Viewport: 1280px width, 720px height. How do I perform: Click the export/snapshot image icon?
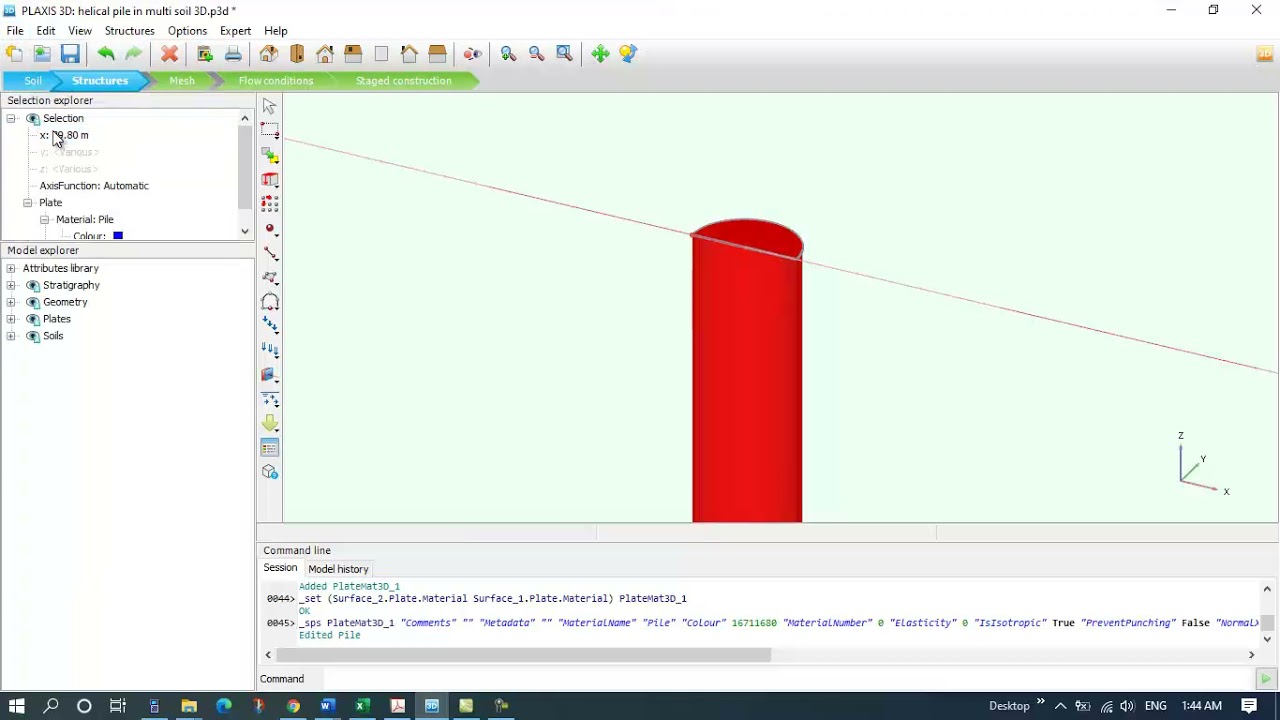click(x=205, y=54)
